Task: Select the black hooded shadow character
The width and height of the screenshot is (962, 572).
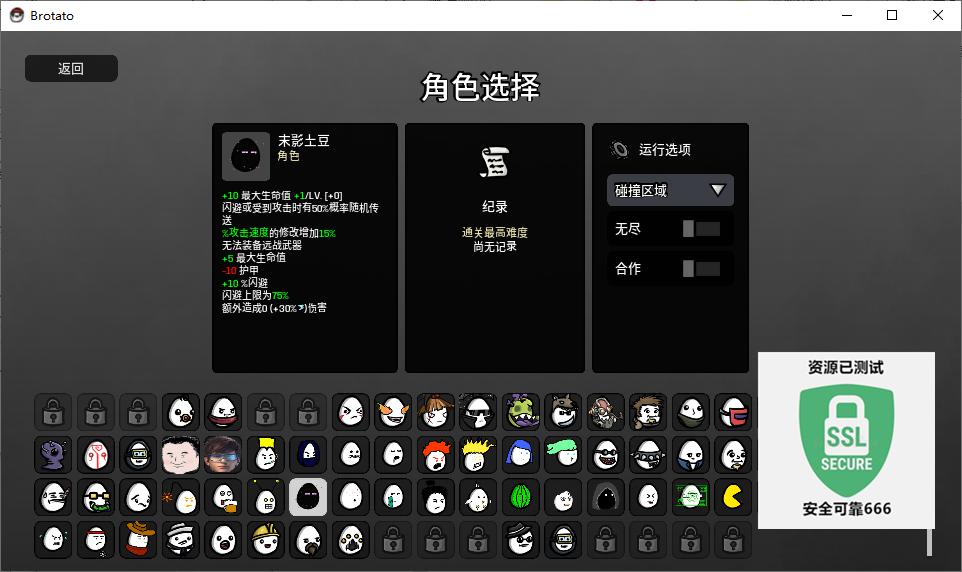Action: [x=606, y=497]
